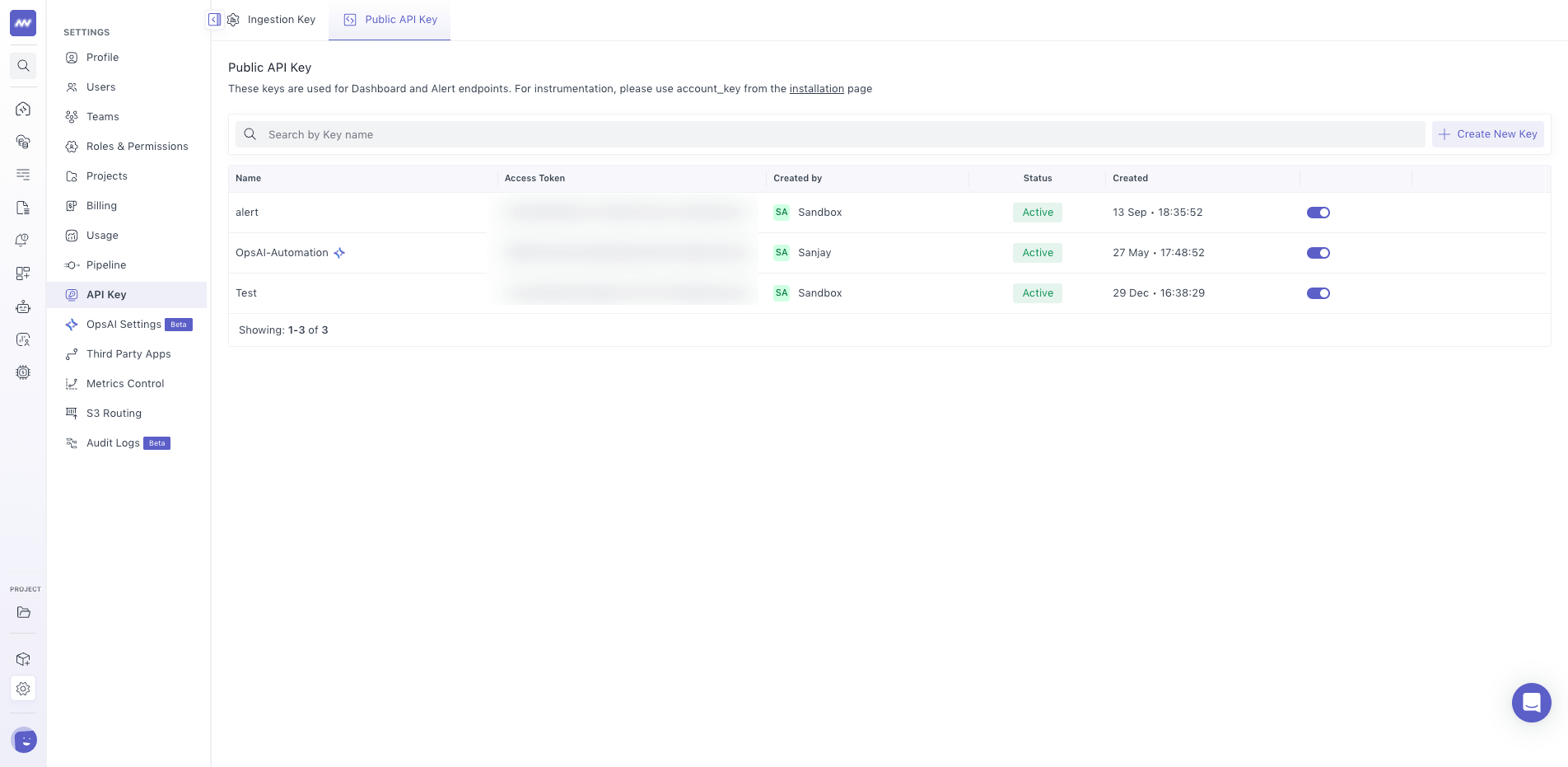Click the 13 Sep • 18:35:52 date
Image resolution: width=1568 pixels, height=767 pixels.
[x=1158, y=213]
